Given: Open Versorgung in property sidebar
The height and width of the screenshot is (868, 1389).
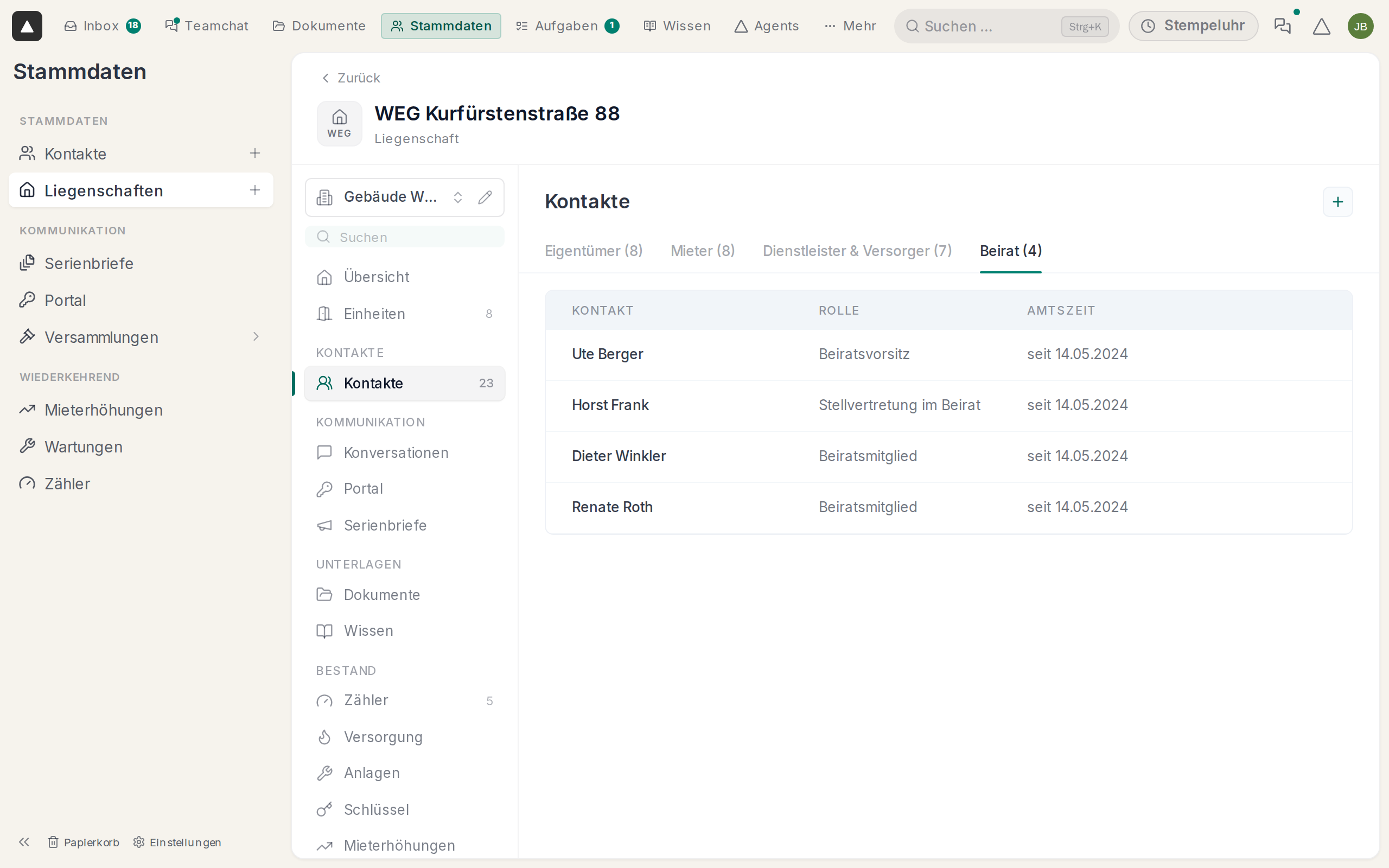Looking at the screenshot, I should [x=405, y=737].
